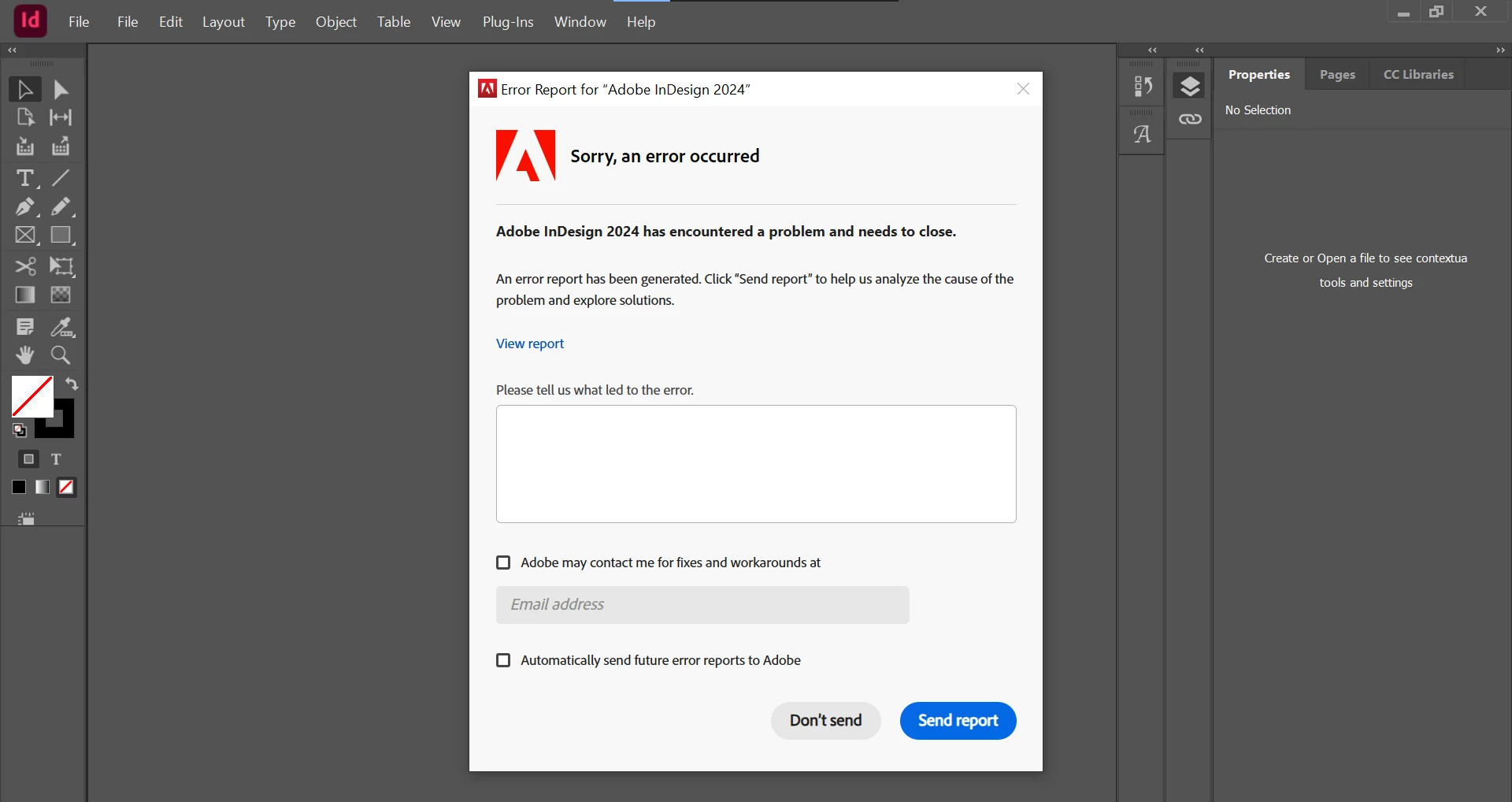This screenshot has height=802, width=1512.
Task: Close the Error Report dialog
Action: point(1023,89)
